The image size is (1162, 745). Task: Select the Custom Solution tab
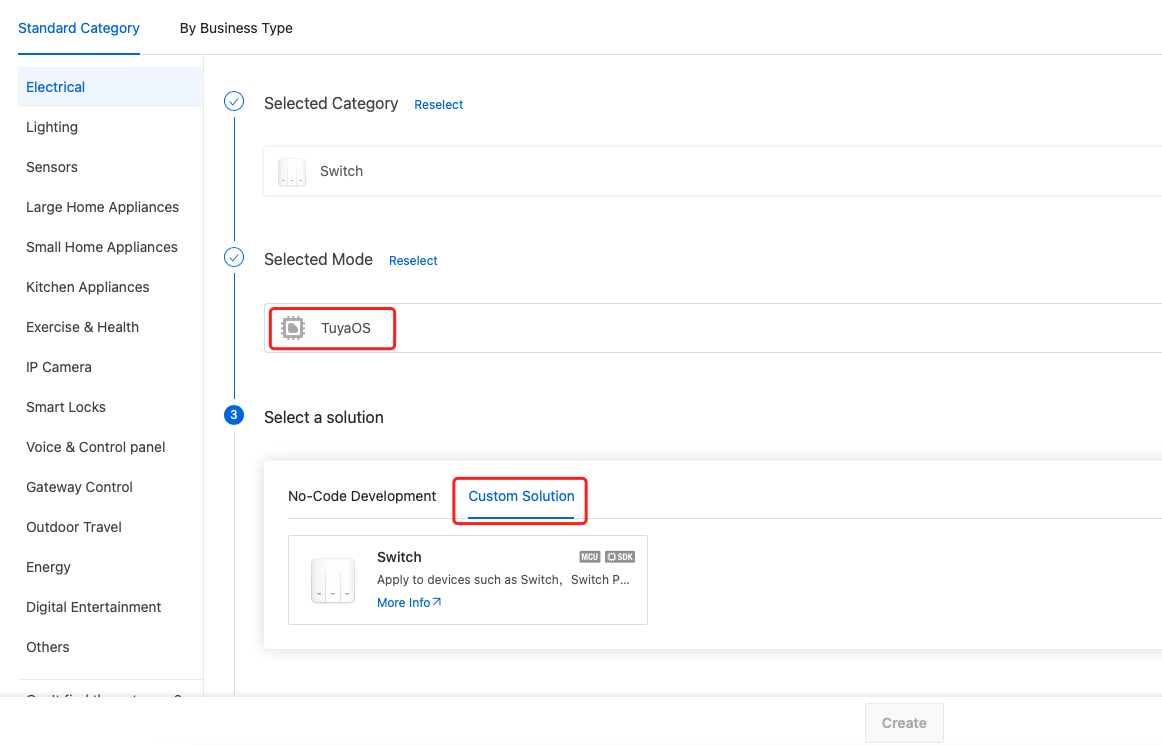521,496
